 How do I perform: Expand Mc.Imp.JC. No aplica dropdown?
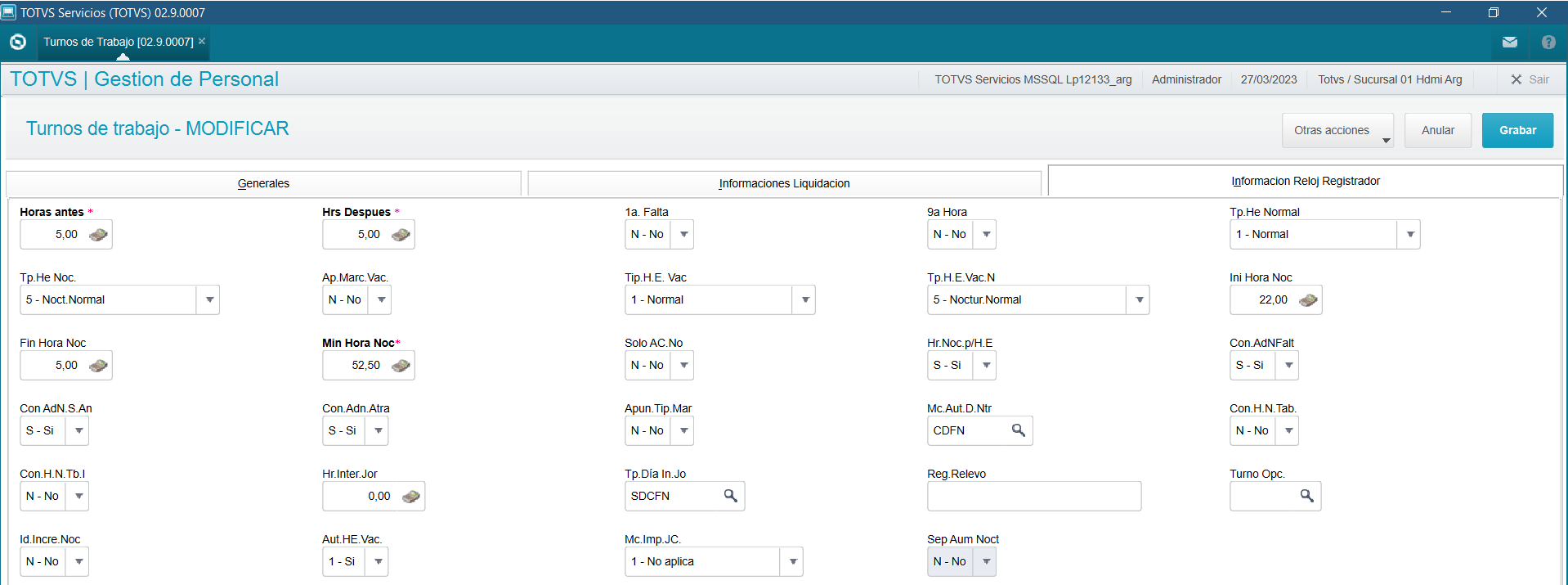click(x=792, y=562)
